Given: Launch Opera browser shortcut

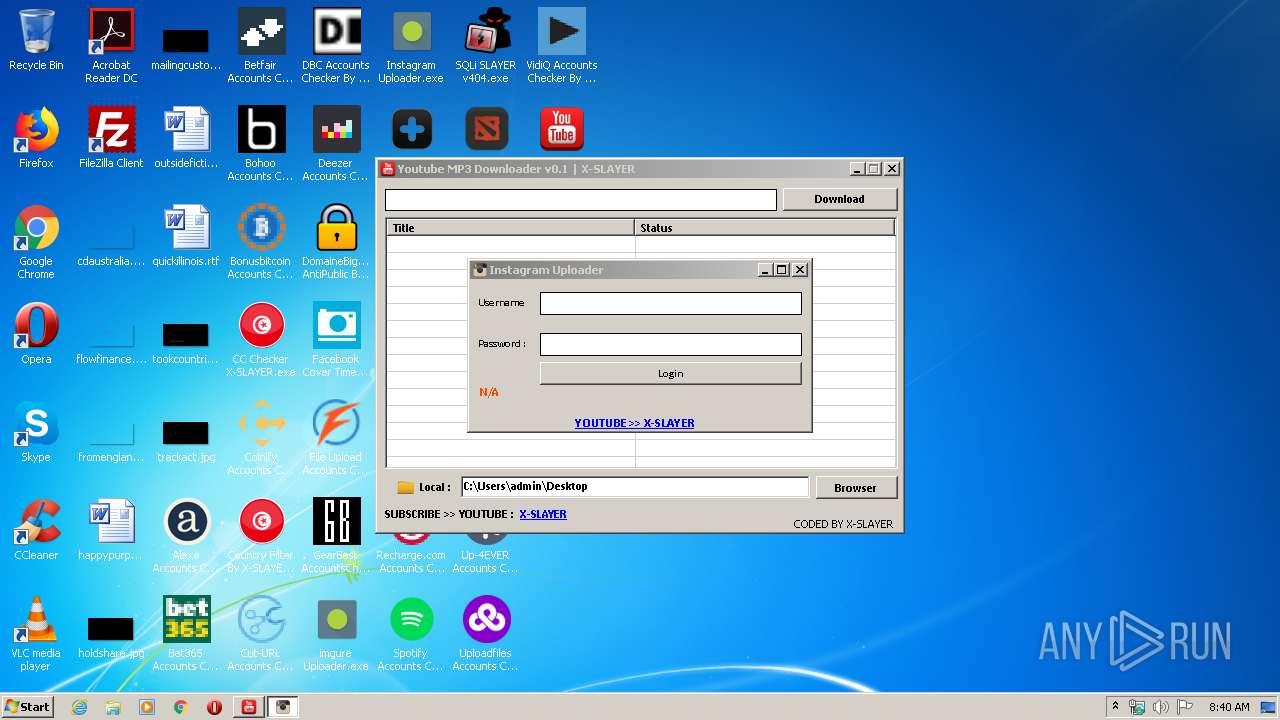Looking at the screenshot, I should 36,335.
